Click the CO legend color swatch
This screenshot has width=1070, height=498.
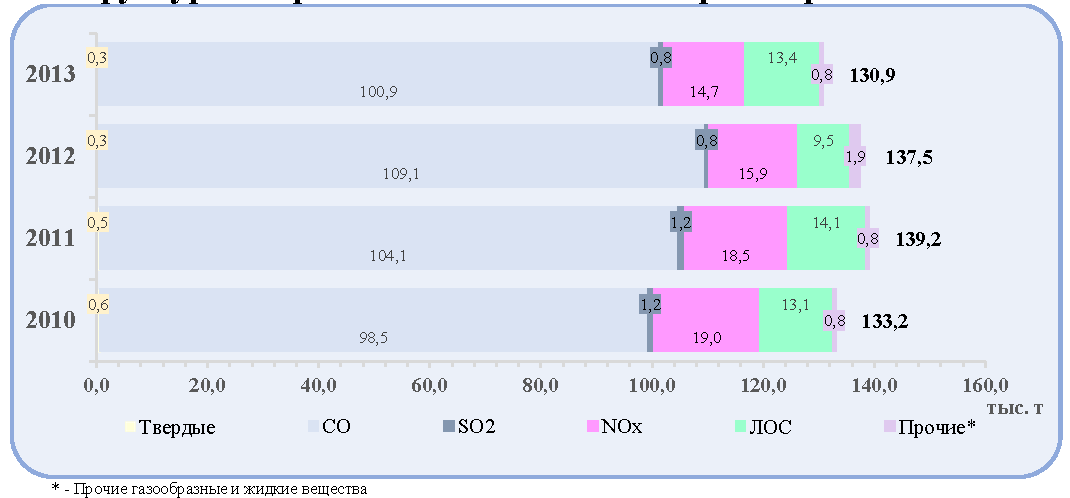click(x=313, y=427)
